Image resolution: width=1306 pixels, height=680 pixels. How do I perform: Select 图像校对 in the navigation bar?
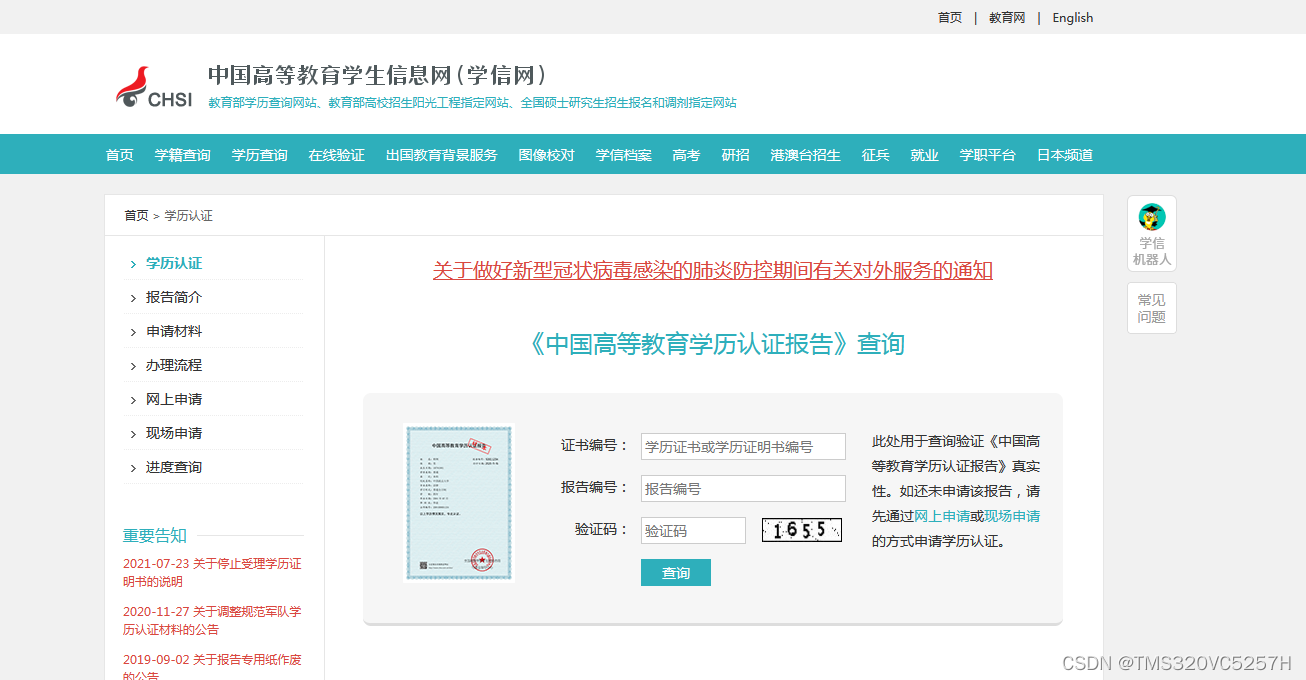547,155
